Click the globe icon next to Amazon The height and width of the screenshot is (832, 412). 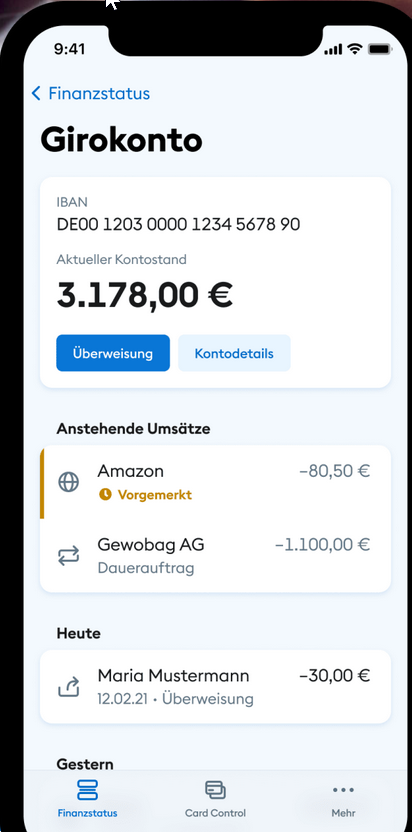tap(68, 482)
